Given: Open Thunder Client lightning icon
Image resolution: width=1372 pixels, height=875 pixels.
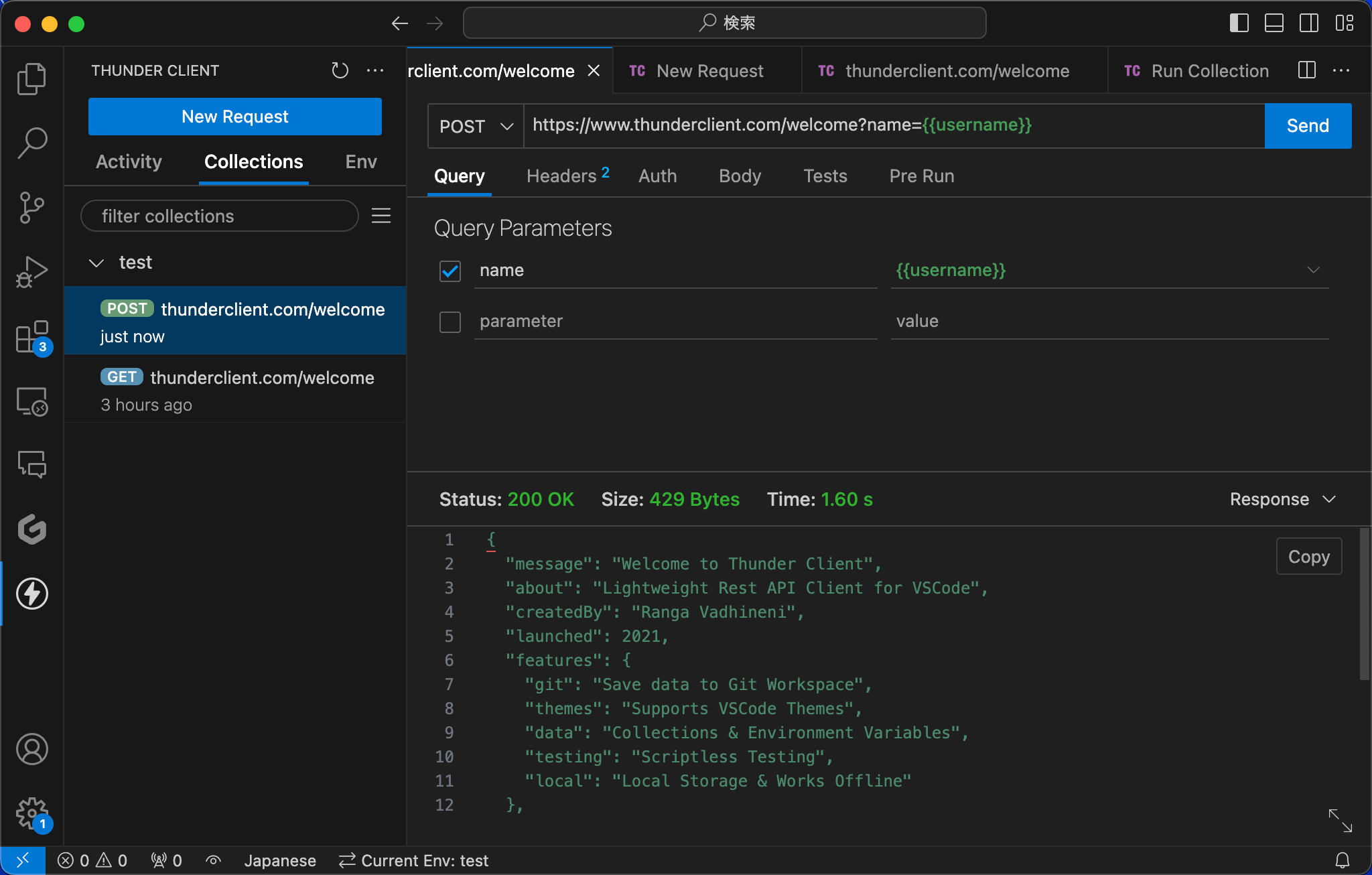Looking at the screenshot, I should point(31,594).
